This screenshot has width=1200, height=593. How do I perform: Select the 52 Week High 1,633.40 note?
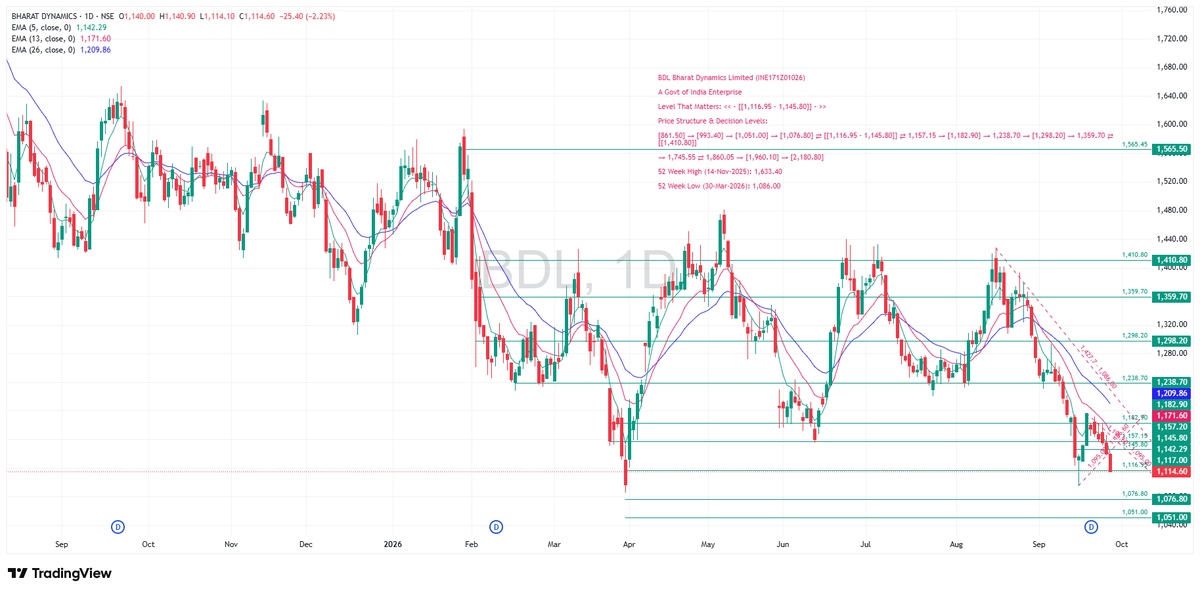720,172
